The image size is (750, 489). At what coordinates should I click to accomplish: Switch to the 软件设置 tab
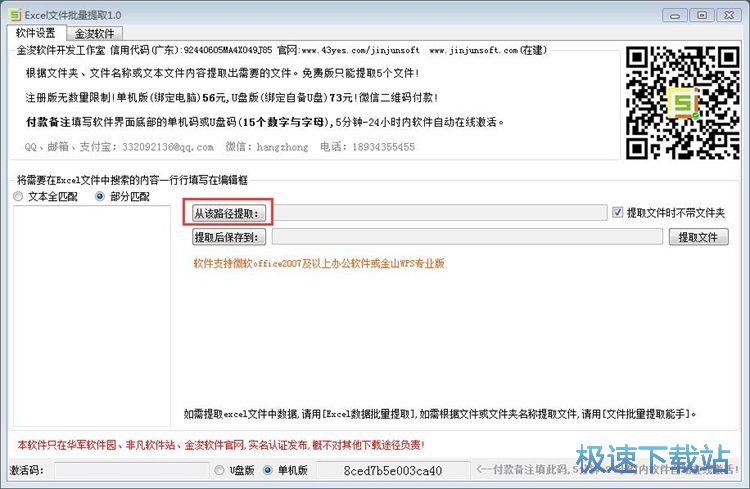click(36, 33)
